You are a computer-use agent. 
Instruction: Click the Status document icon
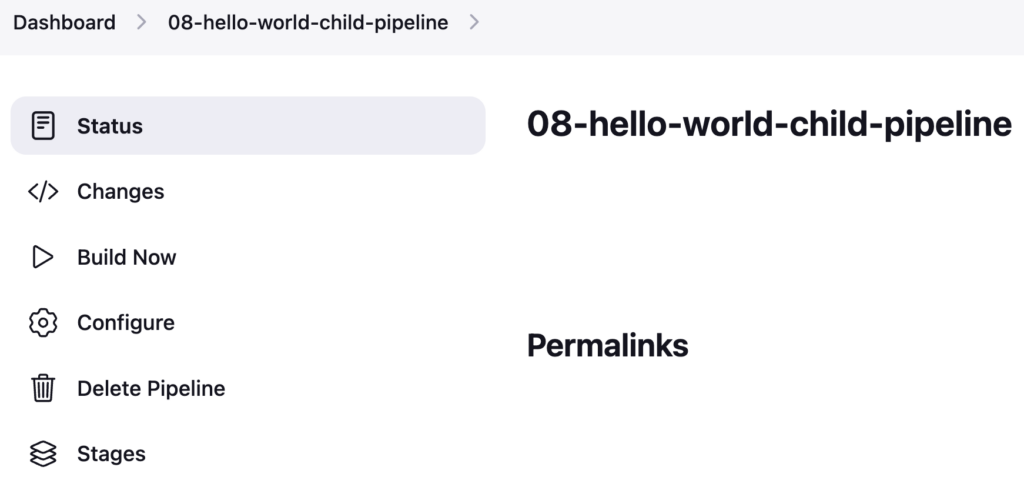[43, 126]
